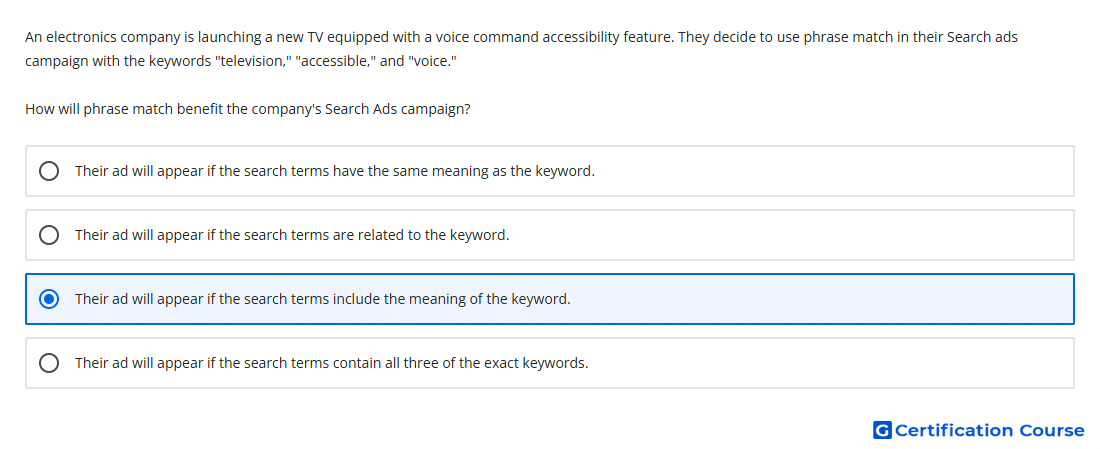Click answer text "include the meaning of the keyword"
1100x449 pixels.
pos(451,300)
